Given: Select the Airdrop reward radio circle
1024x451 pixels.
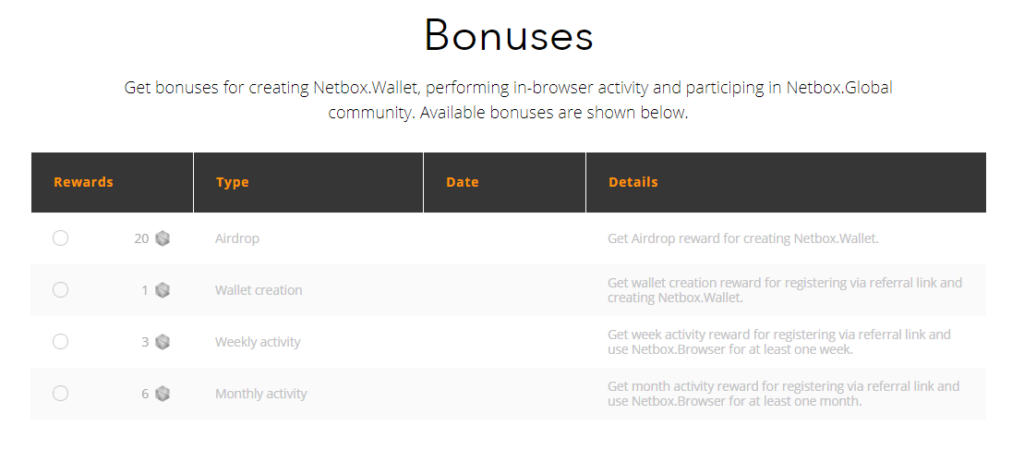Looking at the screenshot, I should tap(60, 238).
